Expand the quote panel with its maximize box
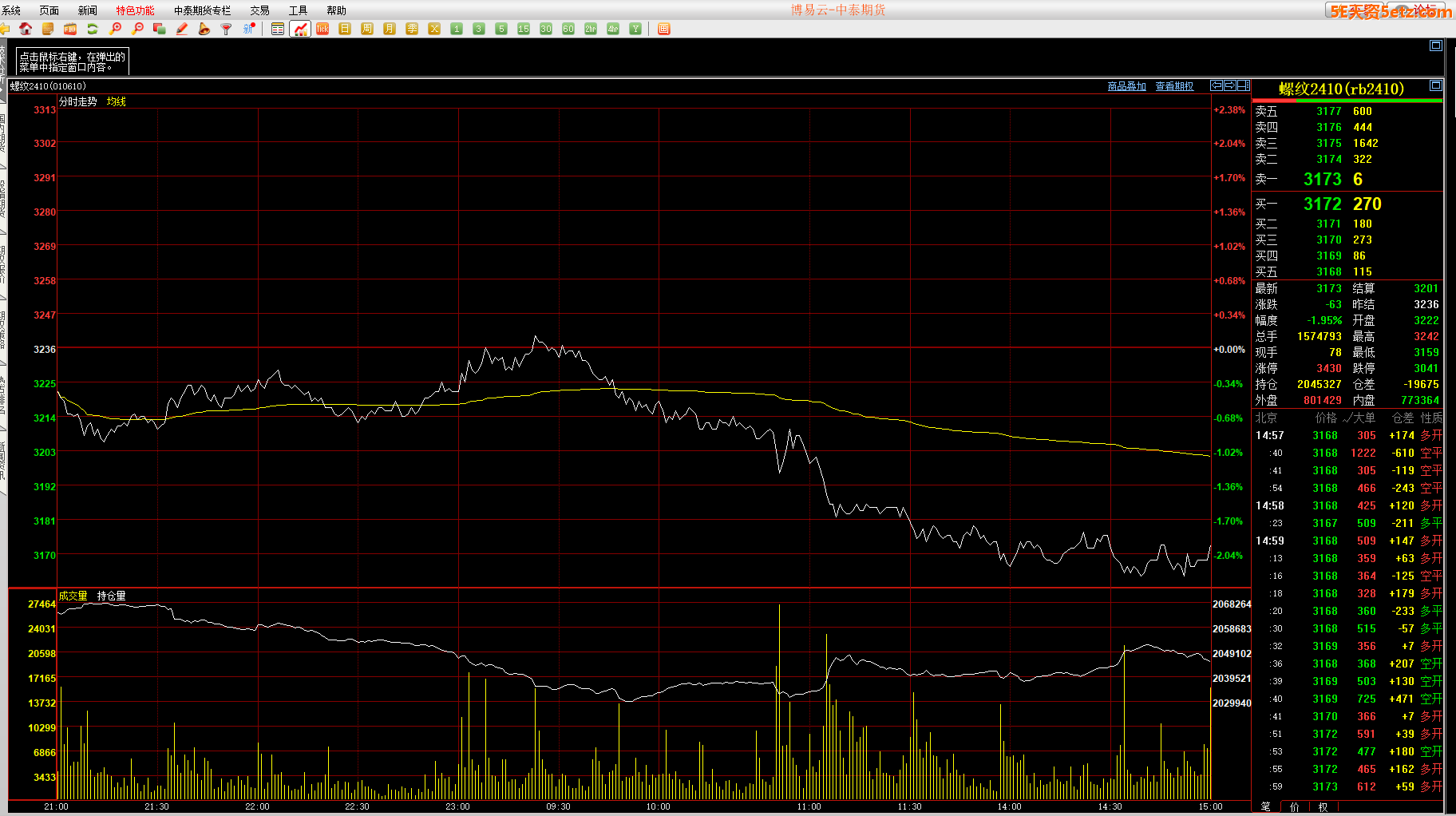 [x=1435, y=85]
